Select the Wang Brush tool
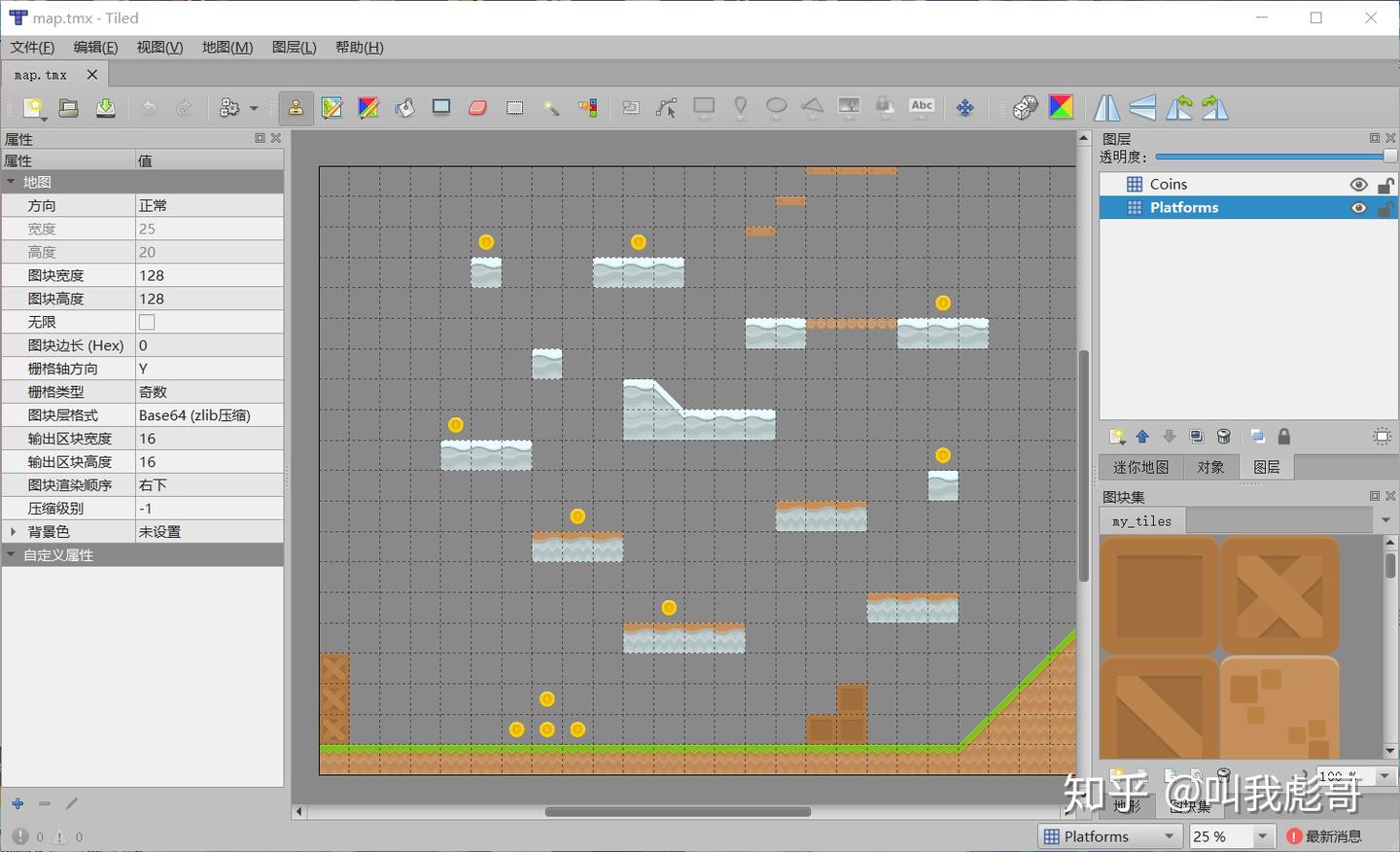This screenshot has width=1400, height=852. tap(368, 108)
